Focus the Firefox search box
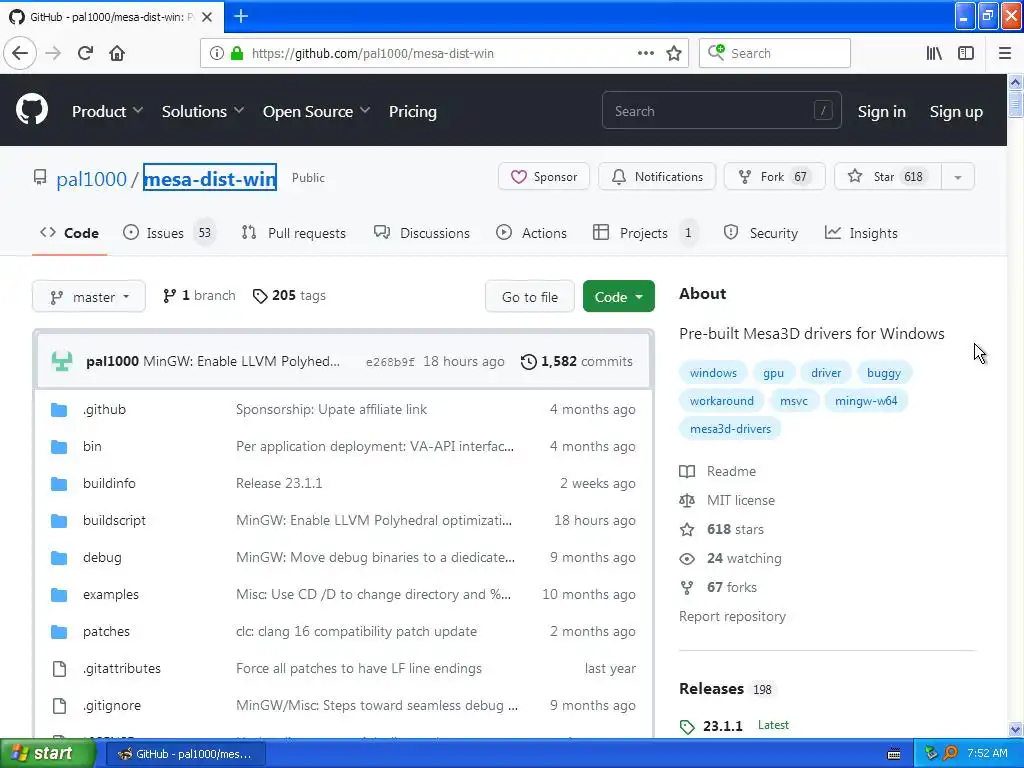The width and height of the screenshot is (1024, 768). coord(775,53)
